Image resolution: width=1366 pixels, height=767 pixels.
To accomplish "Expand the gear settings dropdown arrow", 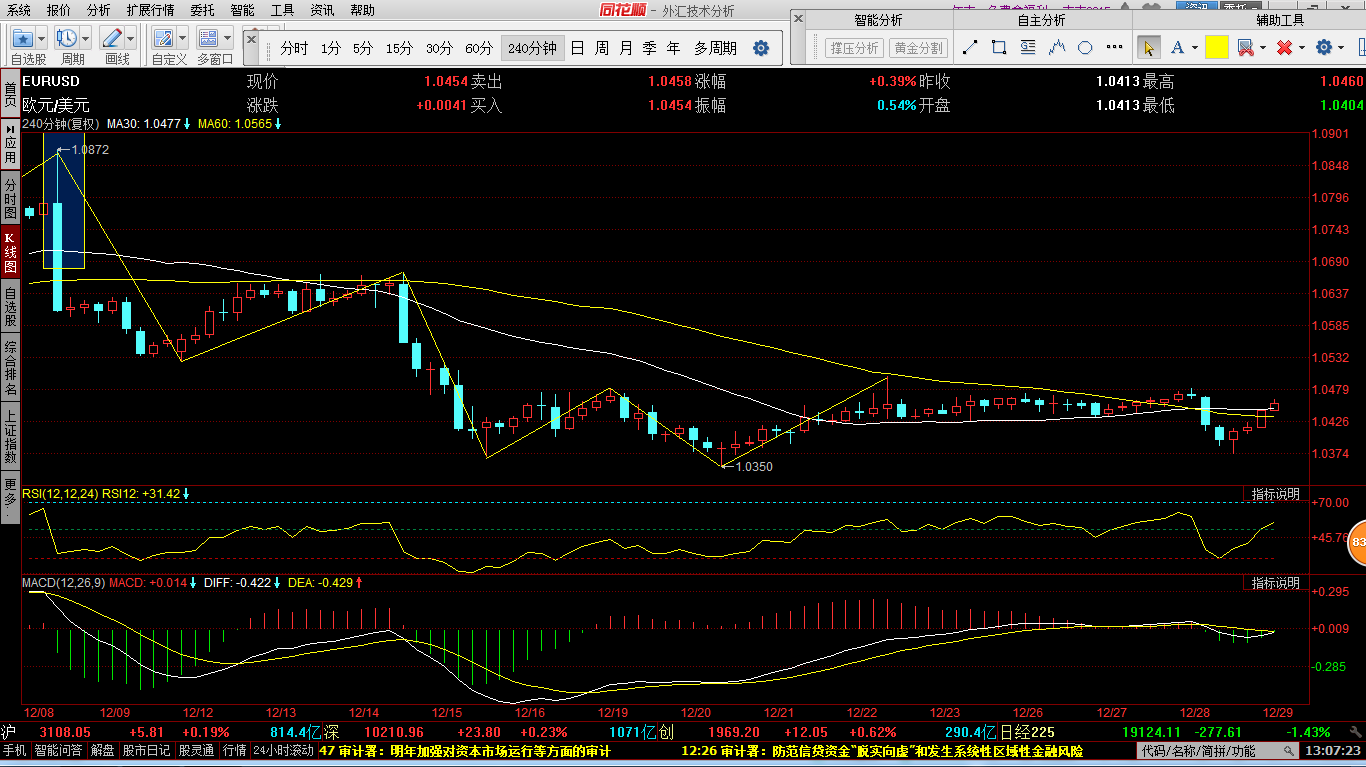I will (x=1341, y=48).
